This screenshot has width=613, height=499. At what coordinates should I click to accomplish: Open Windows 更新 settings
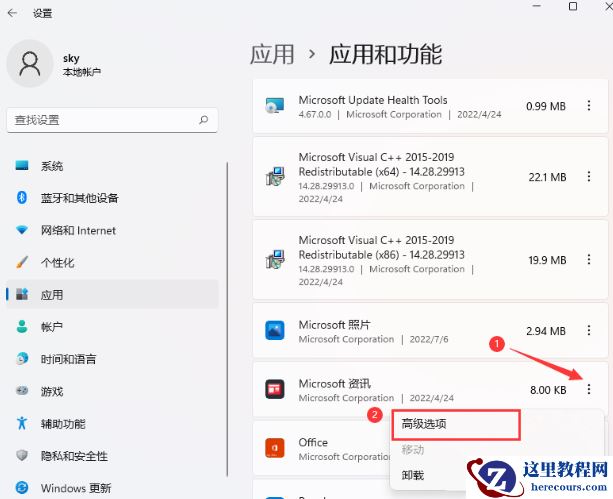click(112, 488)
